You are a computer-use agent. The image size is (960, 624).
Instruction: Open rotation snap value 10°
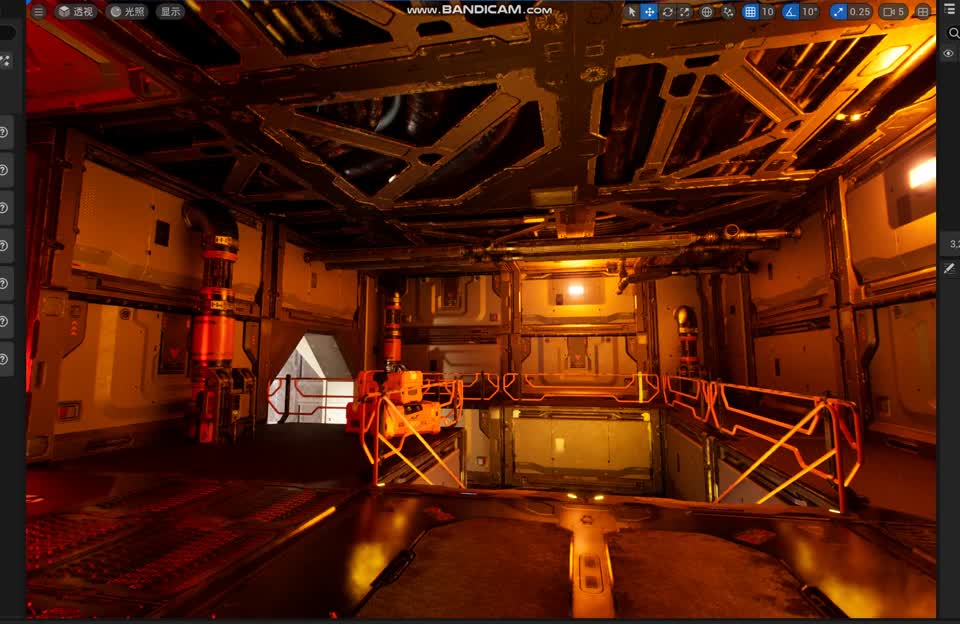809,12
